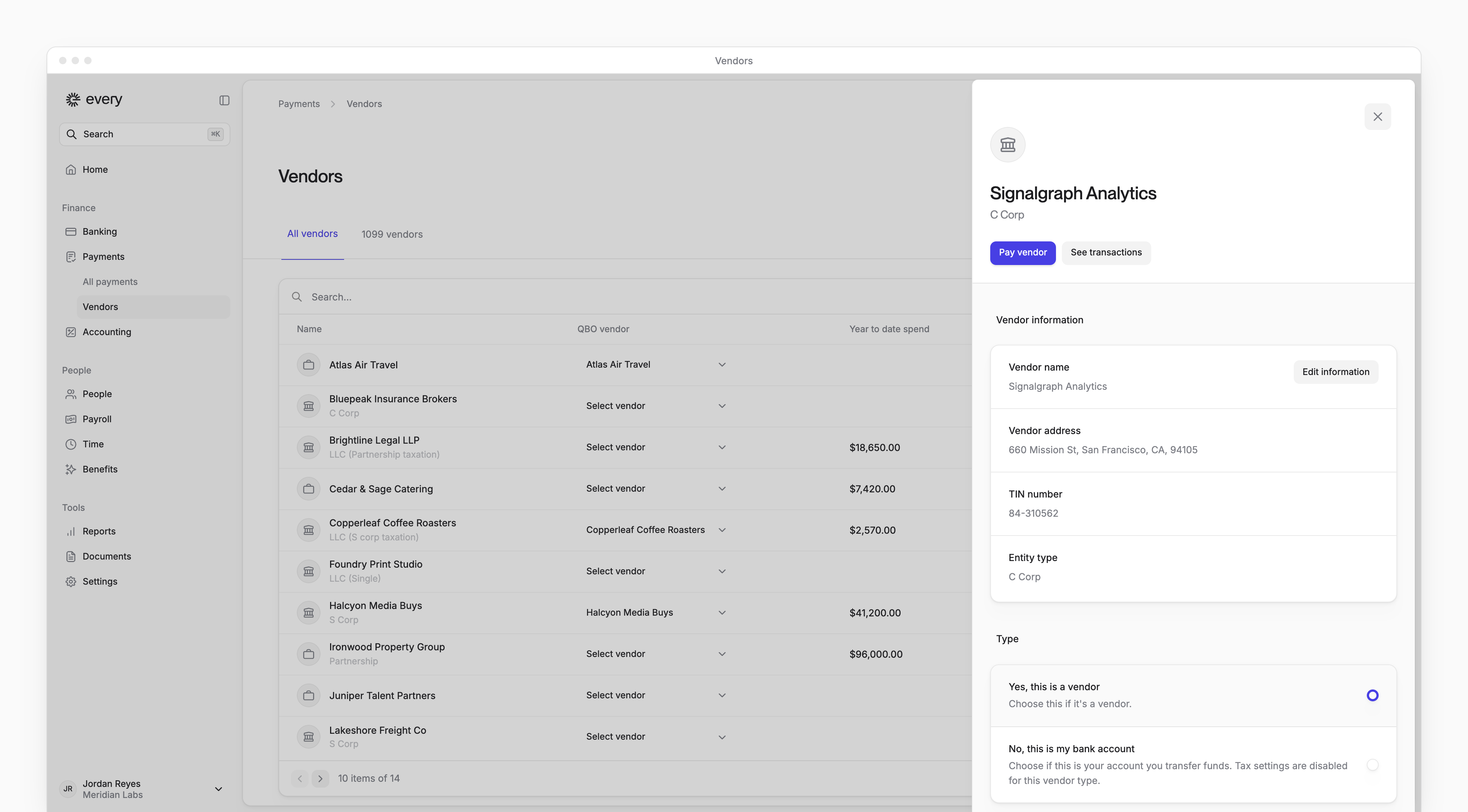Click the Settings gear icon
Viewport: 1468px width, 812px height.
[x=71, y=581]
